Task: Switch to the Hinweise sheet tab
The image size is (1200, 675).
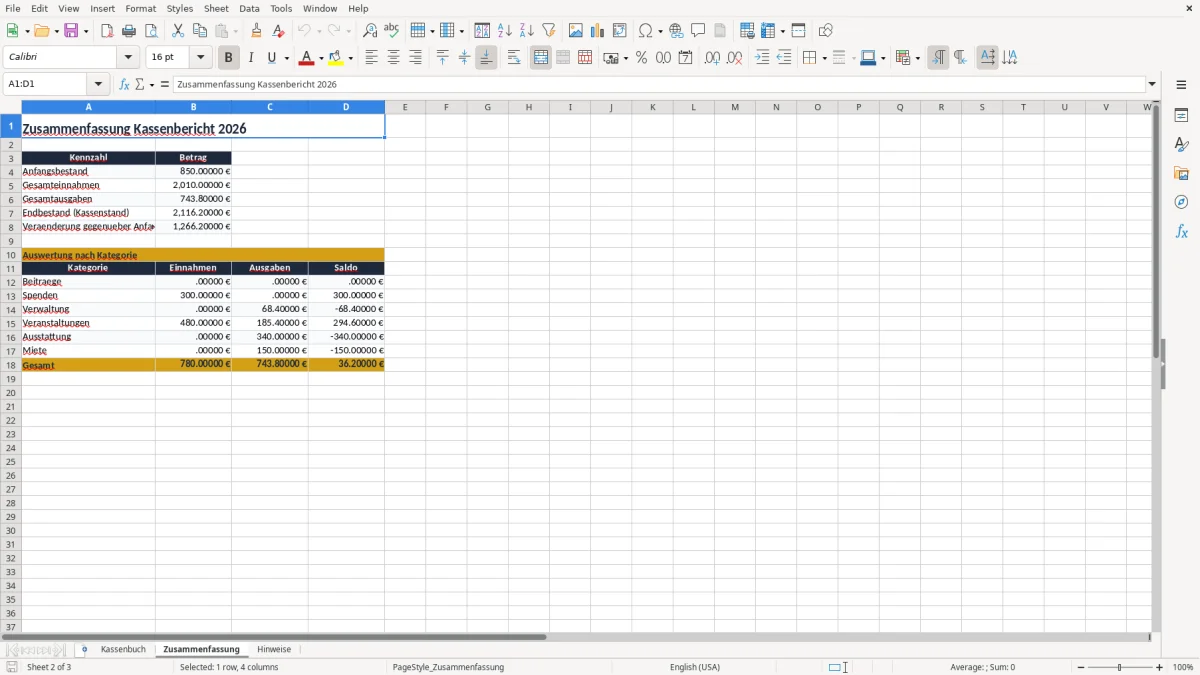Action: [x=274, y=650]
